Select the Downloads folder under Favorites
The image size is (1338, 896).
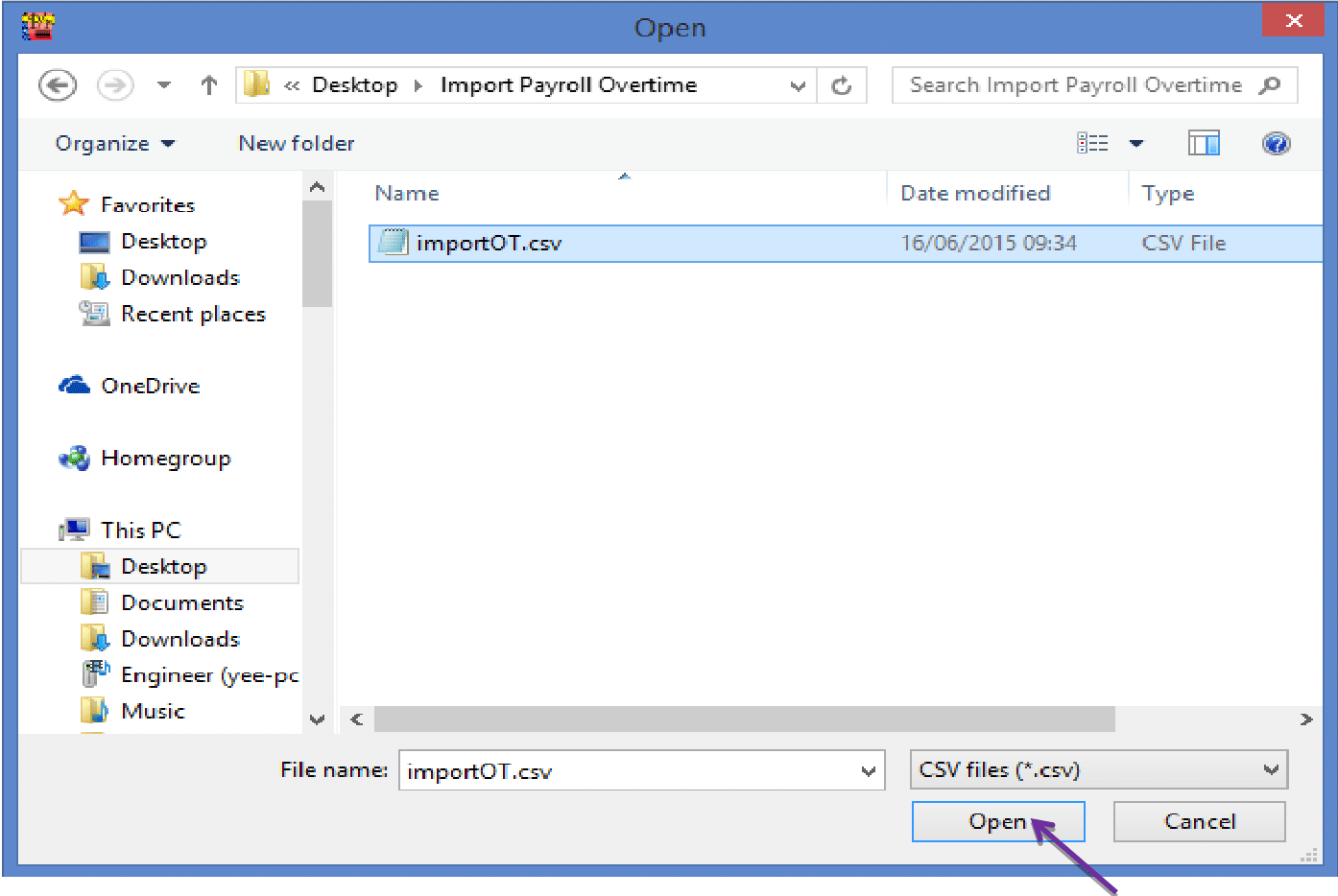pos(179,276)
